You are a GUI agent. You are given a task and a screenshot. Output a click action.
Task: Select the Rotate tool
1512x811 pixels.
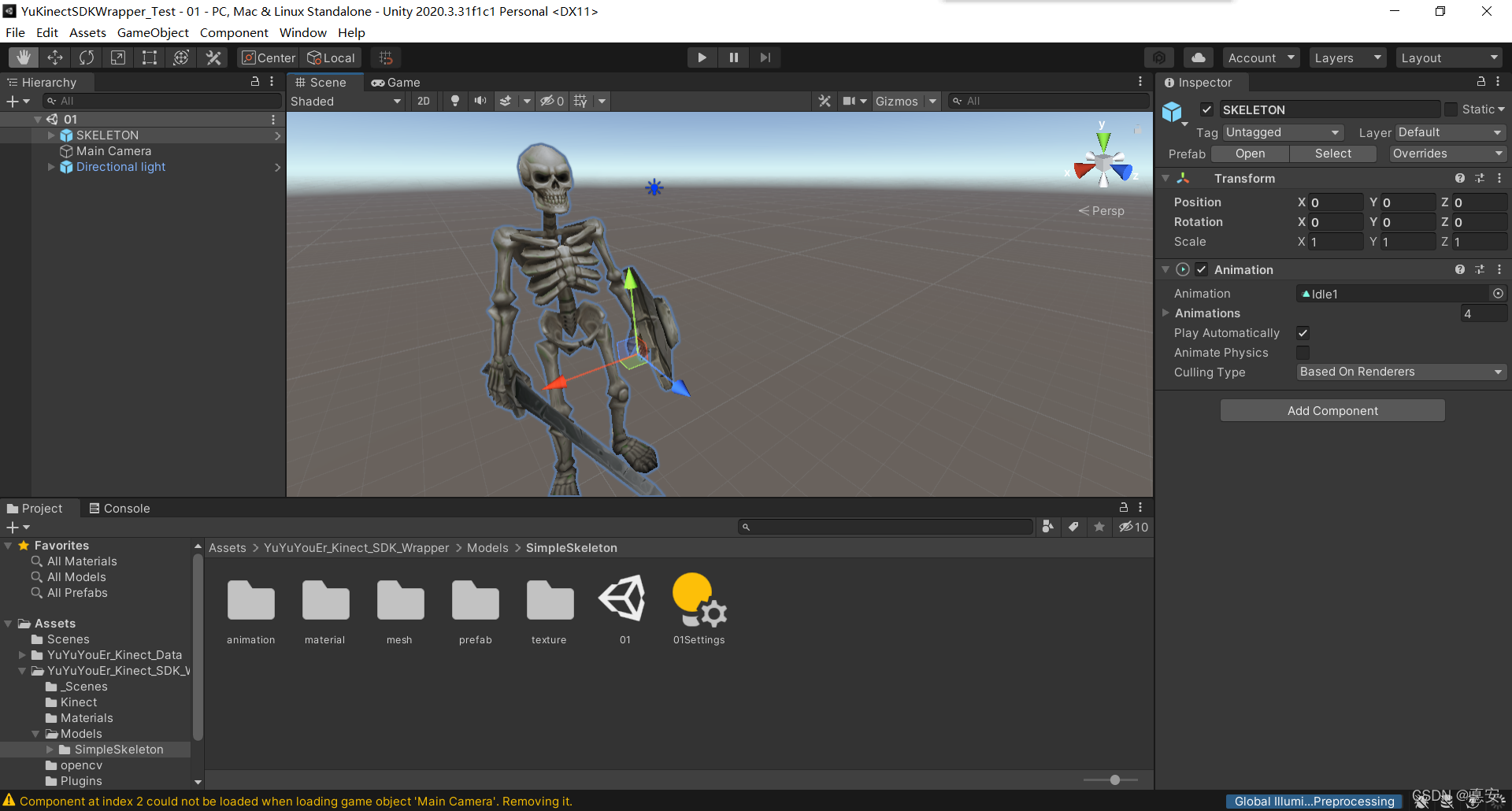coord(87,57)
